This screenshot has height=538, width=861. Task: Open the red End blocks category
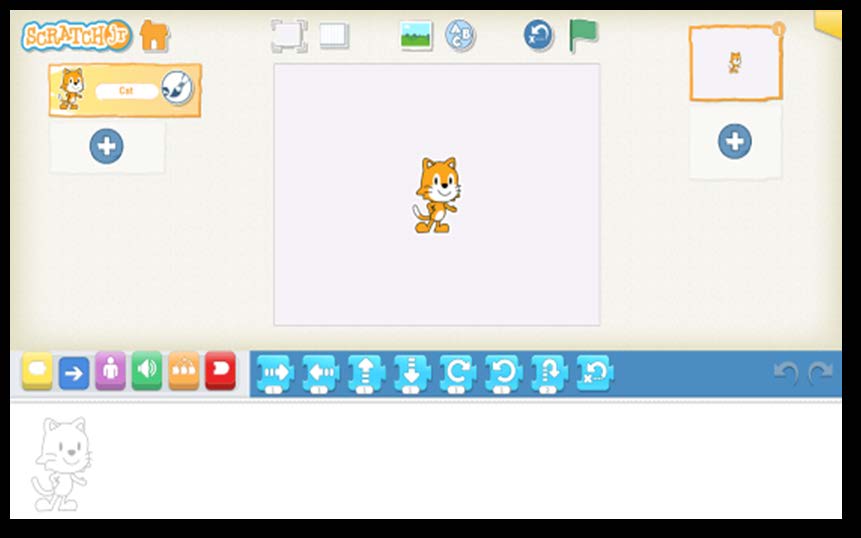(x=221, y=371)
